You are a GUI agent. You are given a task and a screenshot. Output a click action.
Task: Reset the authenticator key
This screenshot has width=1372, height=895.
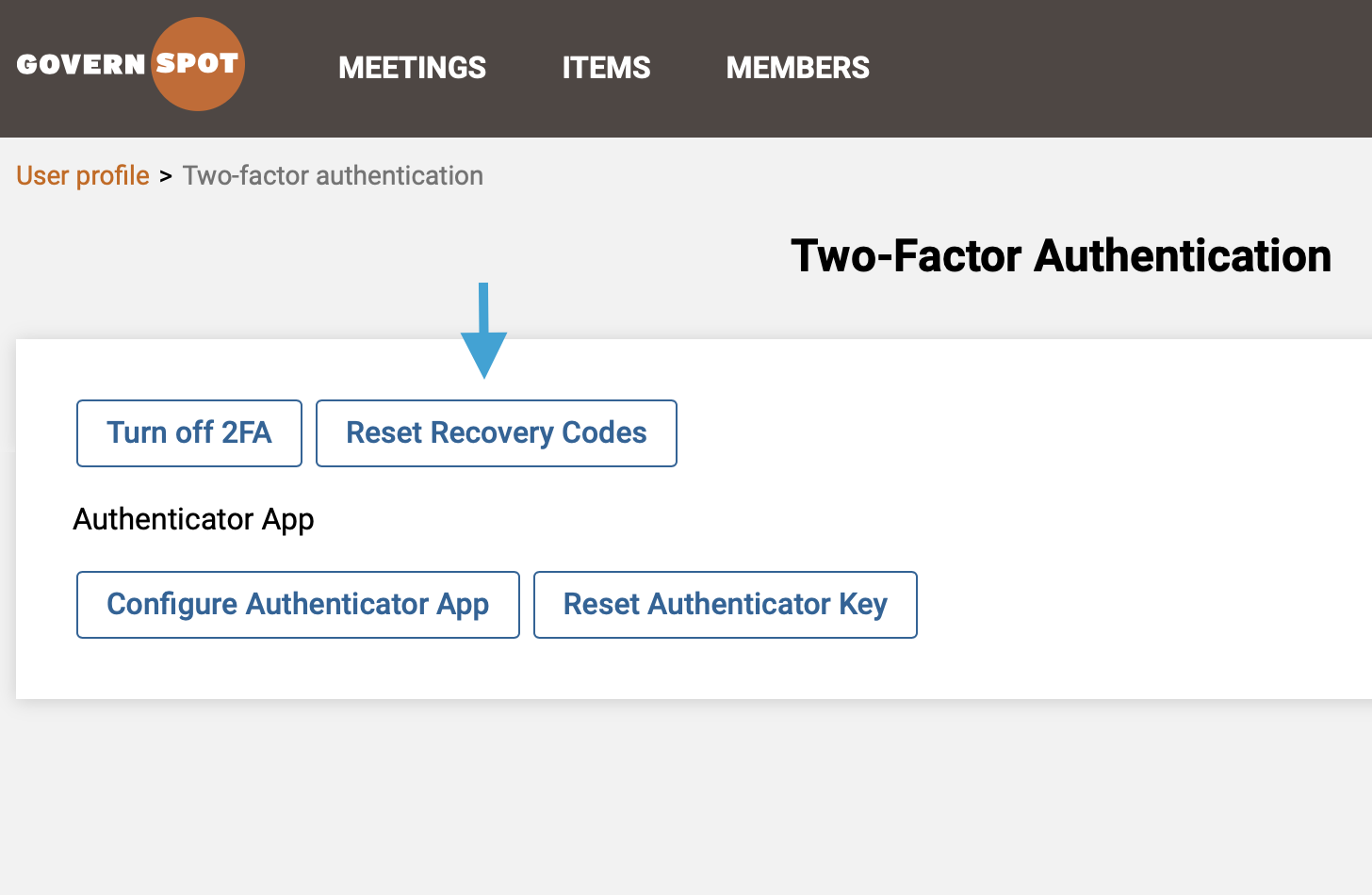725,604
